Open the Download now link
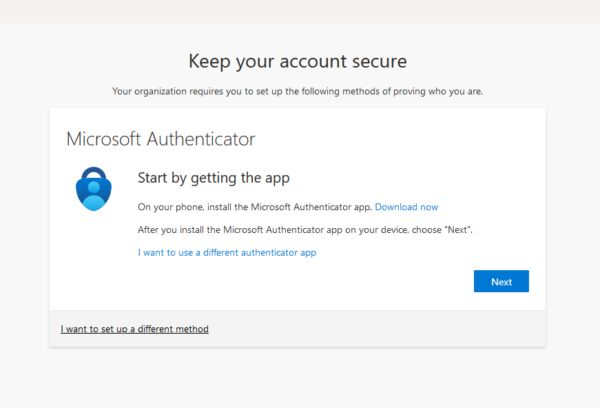Screen dimensions: 600x408 (406, 207)
